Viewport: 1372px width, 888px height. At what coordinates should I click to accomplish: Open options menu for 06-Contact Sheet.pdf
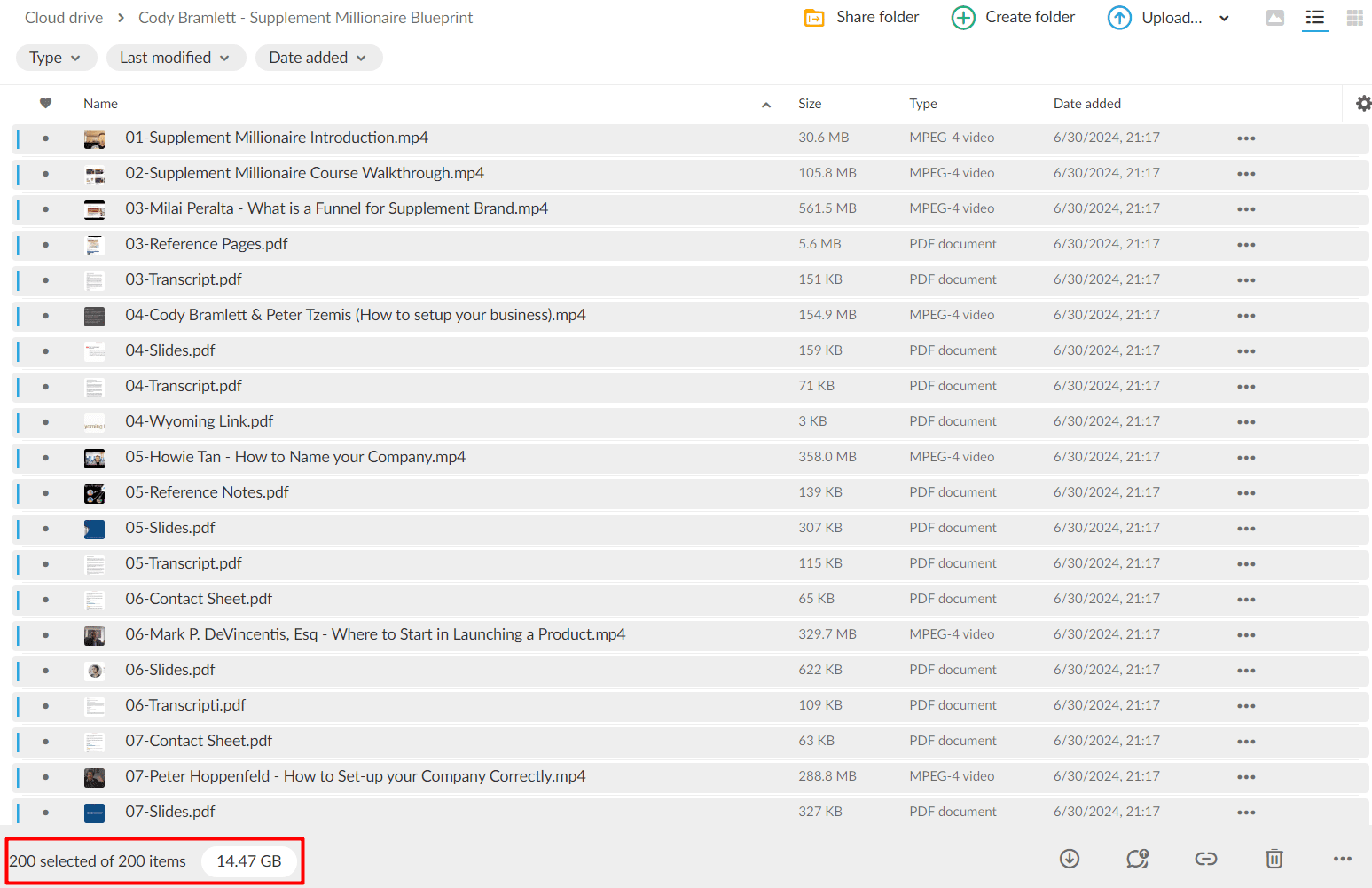point(1246,600)
